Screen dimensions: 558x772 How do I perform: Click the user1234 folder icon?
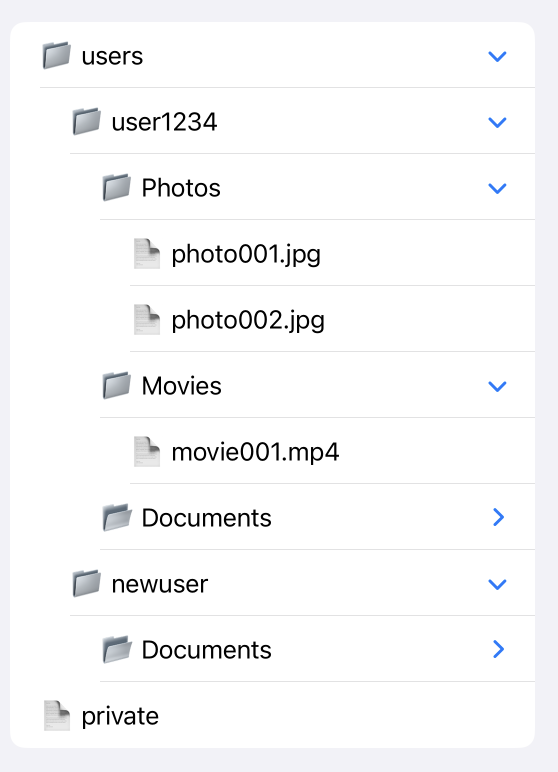[87, 121]
